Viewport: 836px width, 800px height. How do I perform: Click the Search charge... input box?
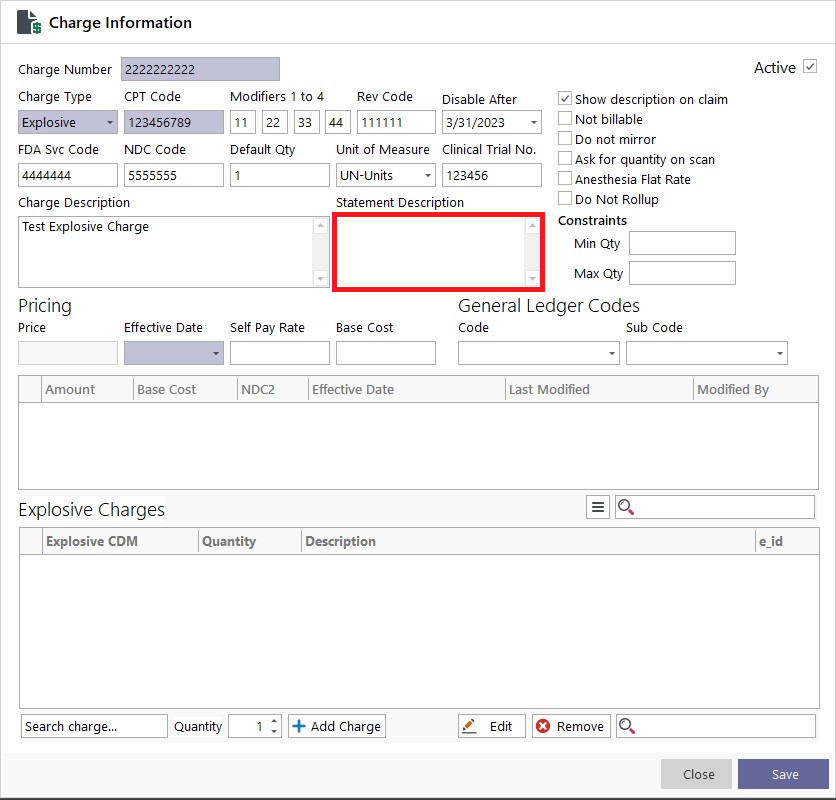click(x=94, y=726)
